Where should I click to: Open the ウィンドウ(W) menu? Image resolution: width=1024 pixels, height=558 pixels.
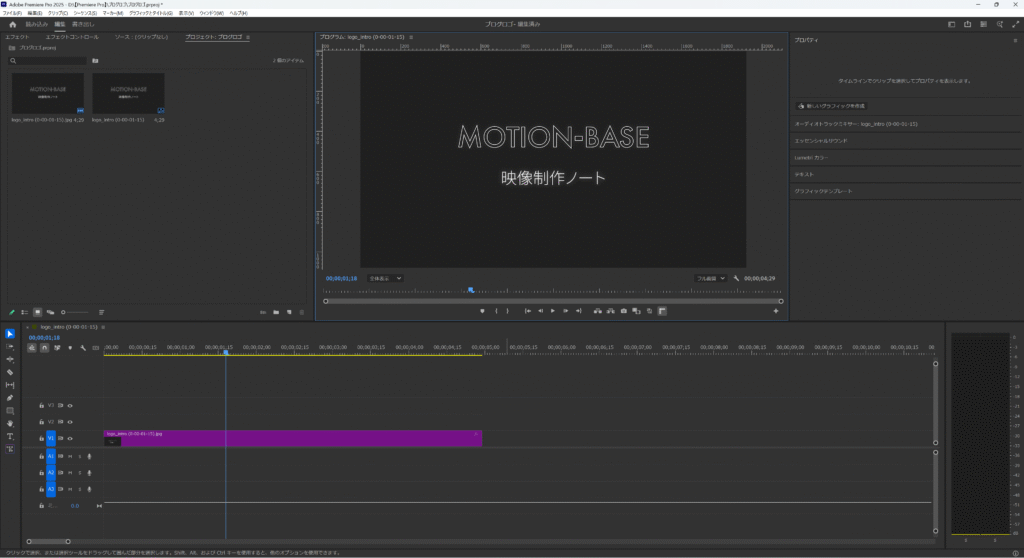point(211,13)
